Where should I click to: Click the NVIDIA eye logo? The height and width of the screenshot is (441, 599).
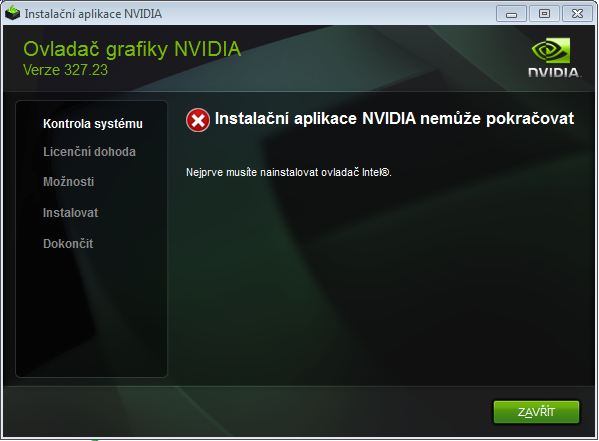[550, 50]
